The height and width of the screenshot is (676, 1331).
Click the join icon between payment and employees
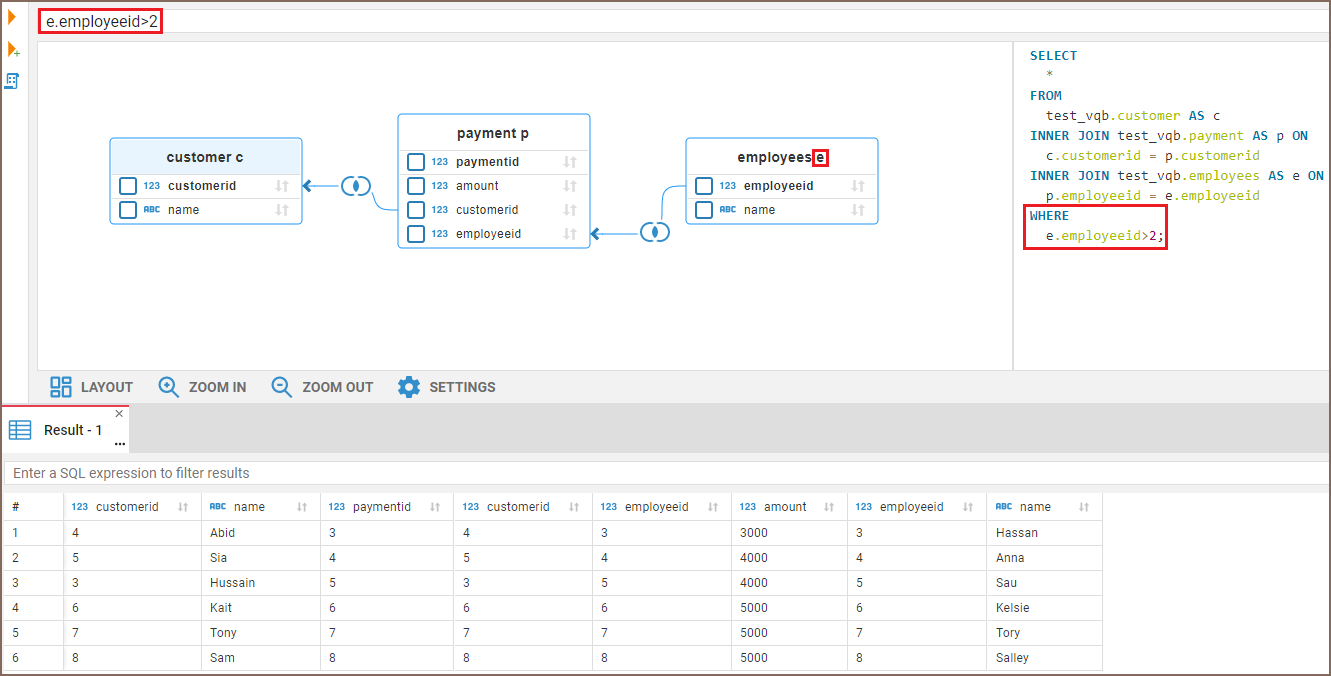[x=655, y=232]
